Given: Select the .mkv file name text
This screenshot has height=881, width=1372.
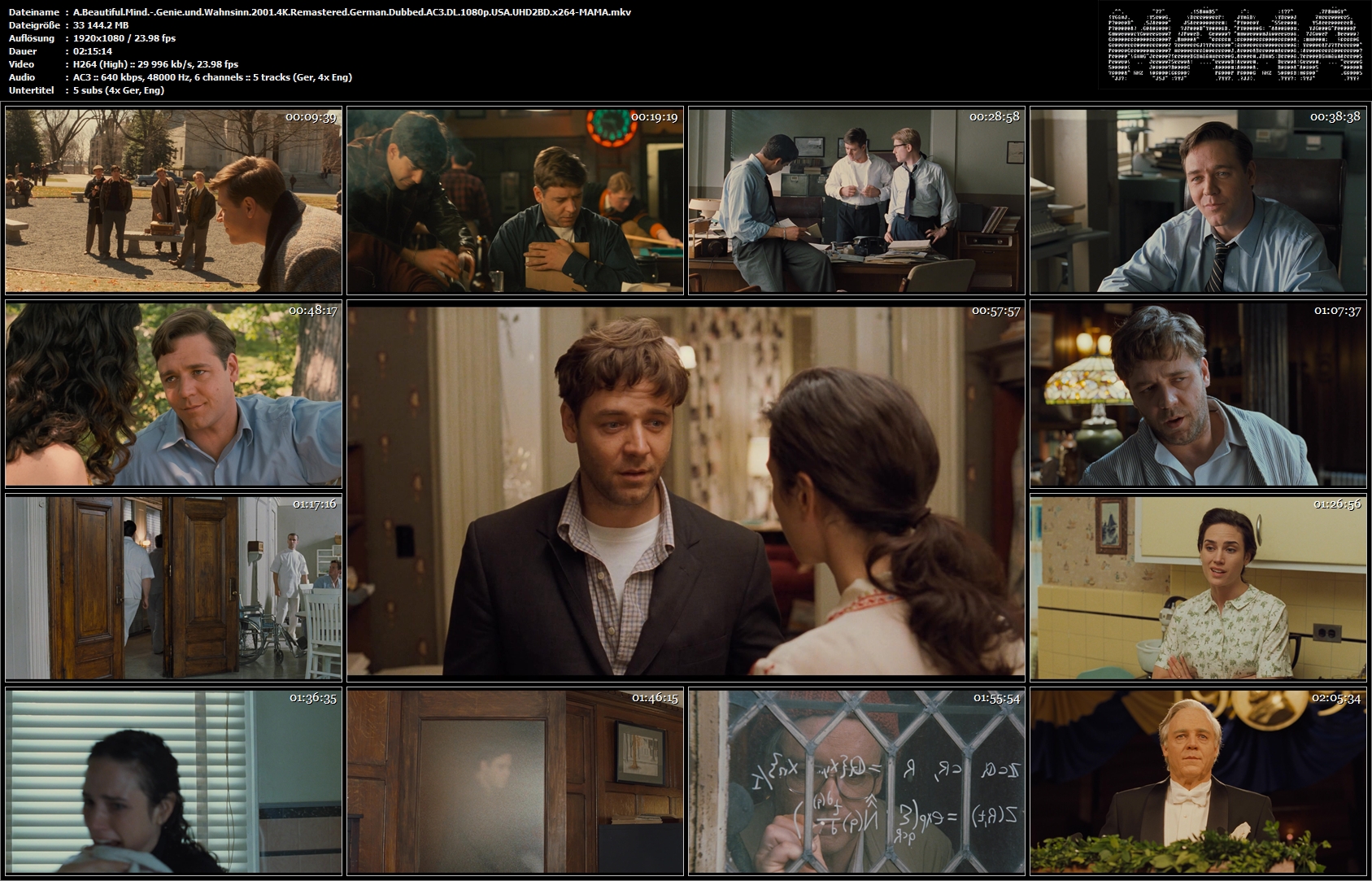Looking at the screenshot, I should click(x=352, y=12).
